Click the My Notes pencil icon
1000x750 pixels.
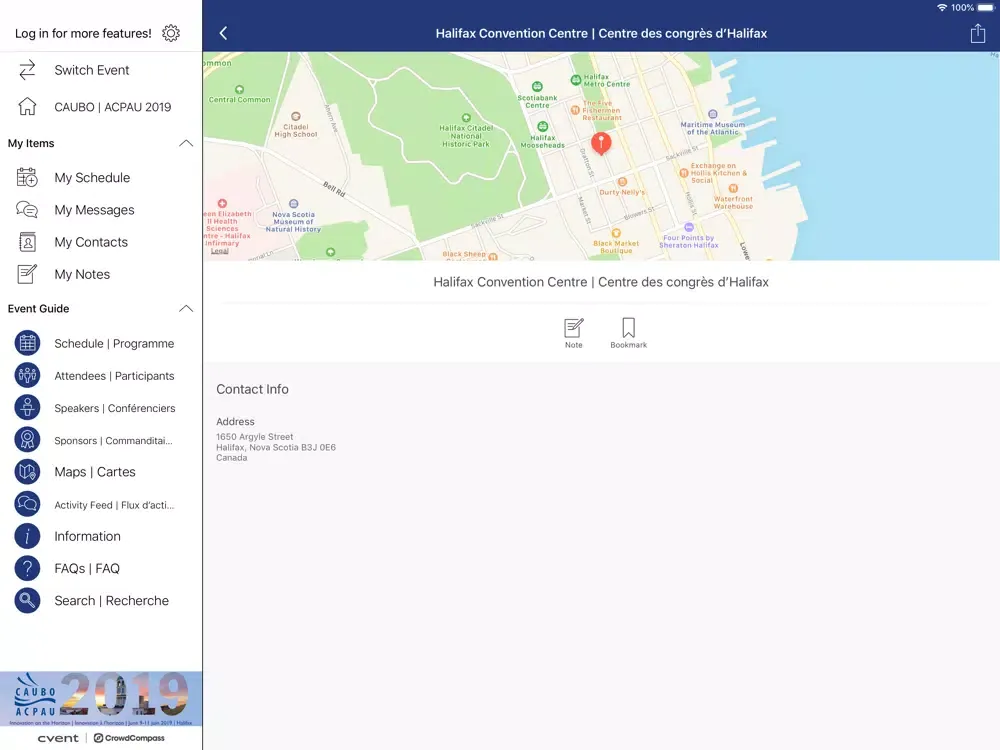click(27, 274)
